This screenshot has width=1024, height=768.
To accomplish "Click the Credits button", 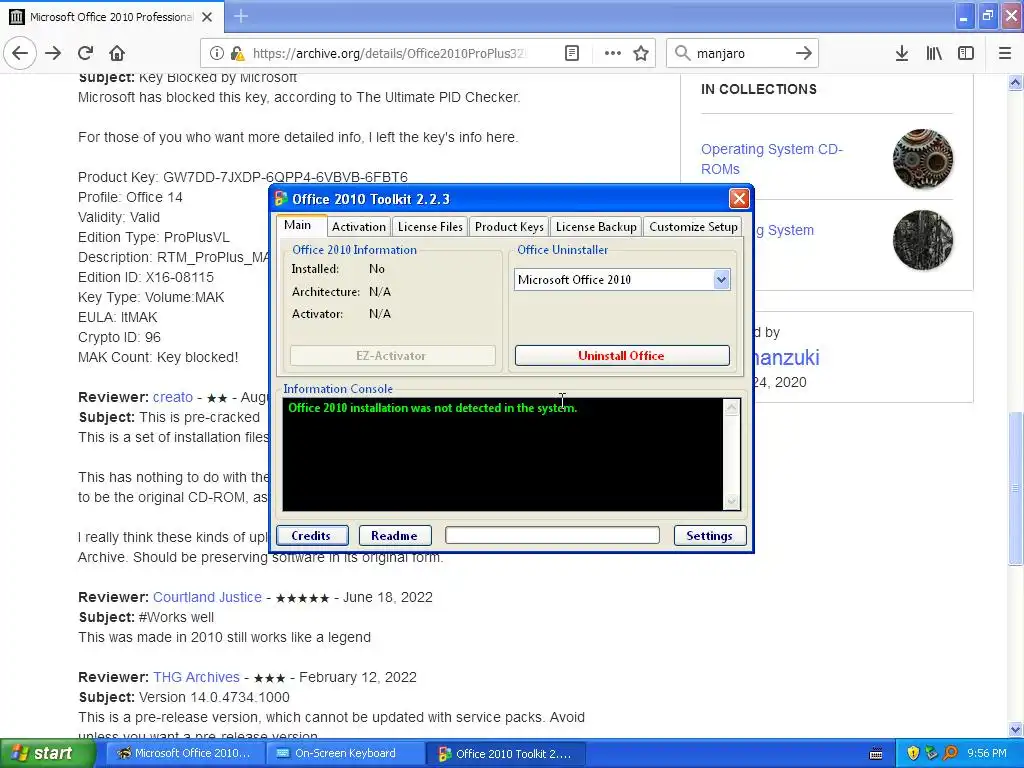I will pyautogui.click(x=312, y=536).
